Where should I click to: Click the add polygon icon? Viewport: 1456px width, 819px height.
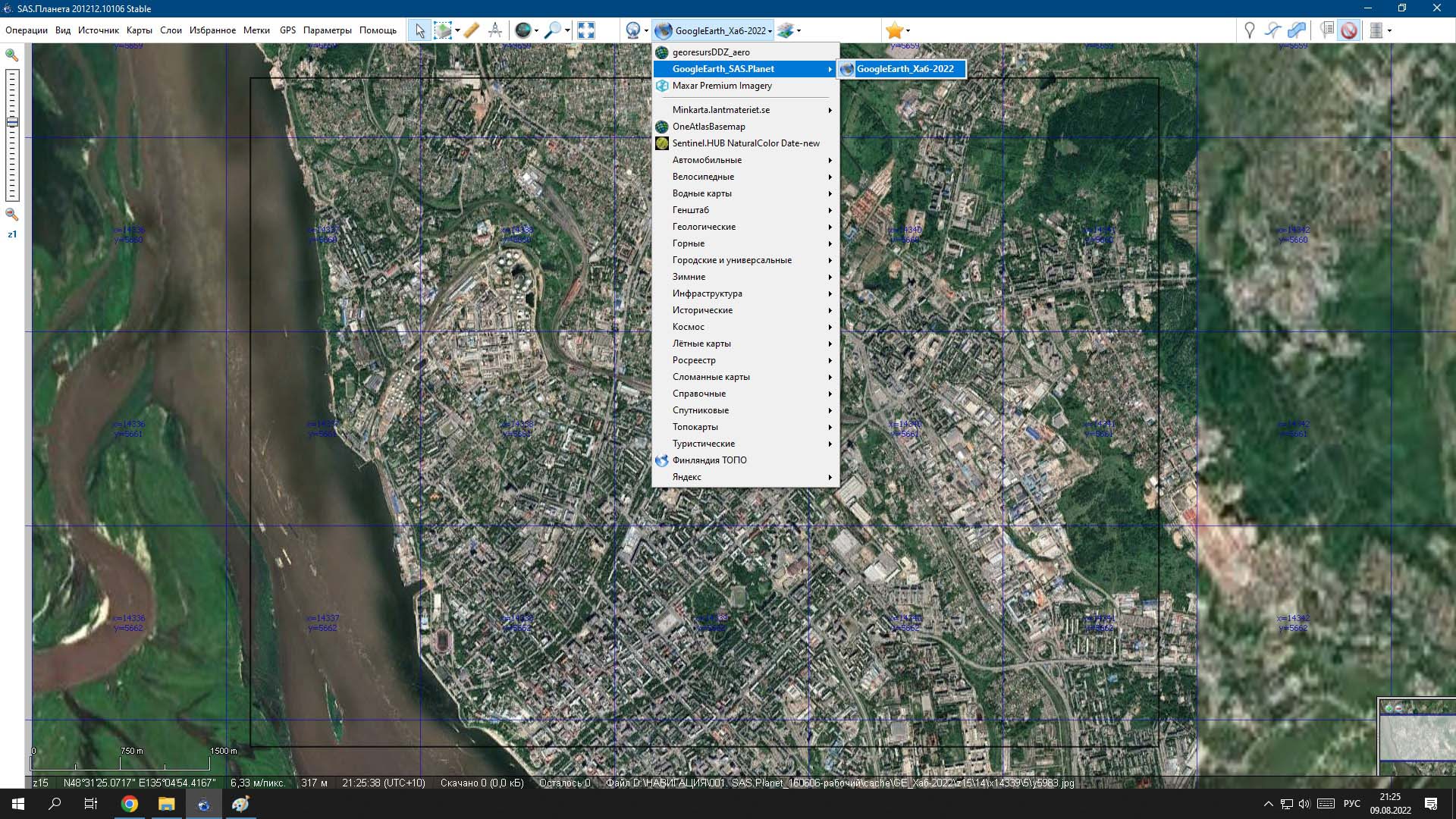click(x=1297, y=30)
